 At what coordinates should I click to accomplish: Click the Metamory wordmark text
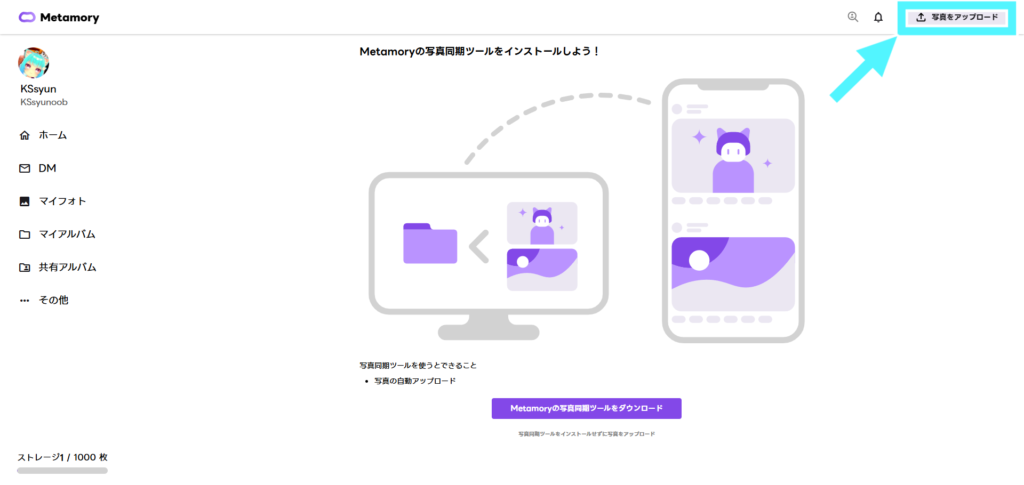tap(70, 18)
